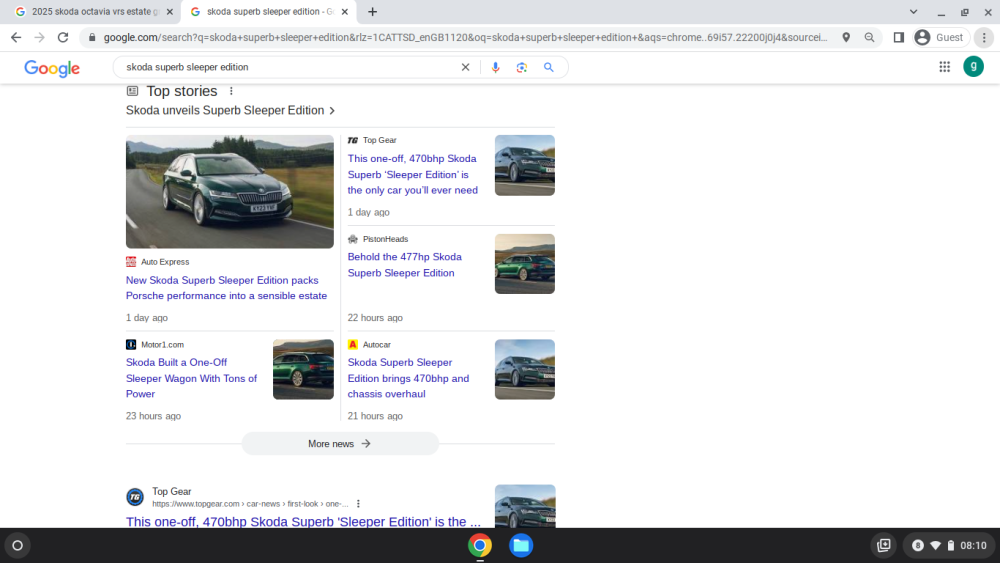Toggle the browser side panel
The image size is (1000, 563).
click(899, 38)
